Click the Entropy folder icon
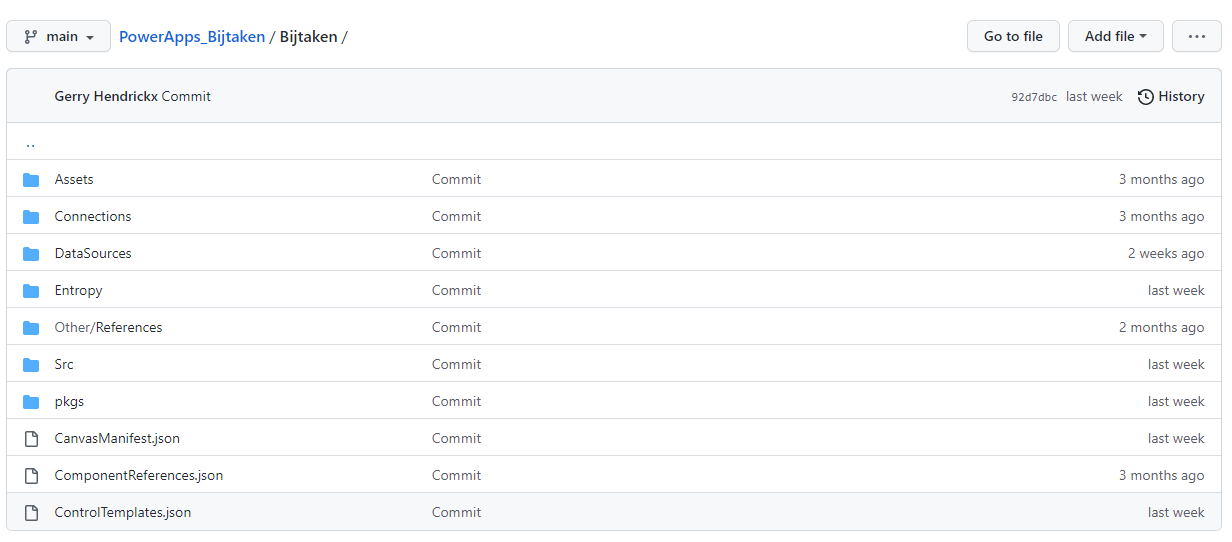This screenshot has height=542, width=1232. pos(31,291)
